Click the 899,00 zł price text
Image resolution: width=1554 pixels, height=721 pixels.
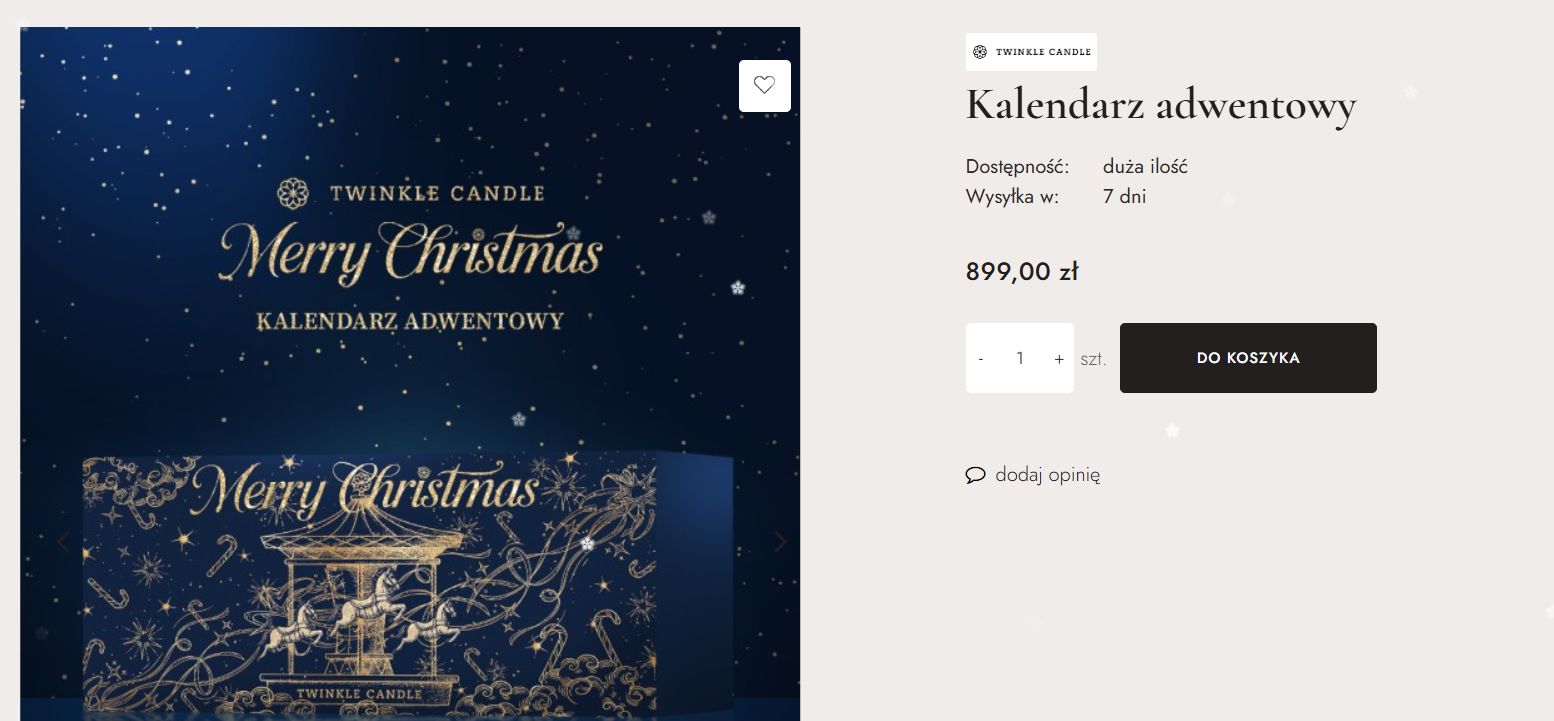pyautogui.click(x=1021, y=271)
